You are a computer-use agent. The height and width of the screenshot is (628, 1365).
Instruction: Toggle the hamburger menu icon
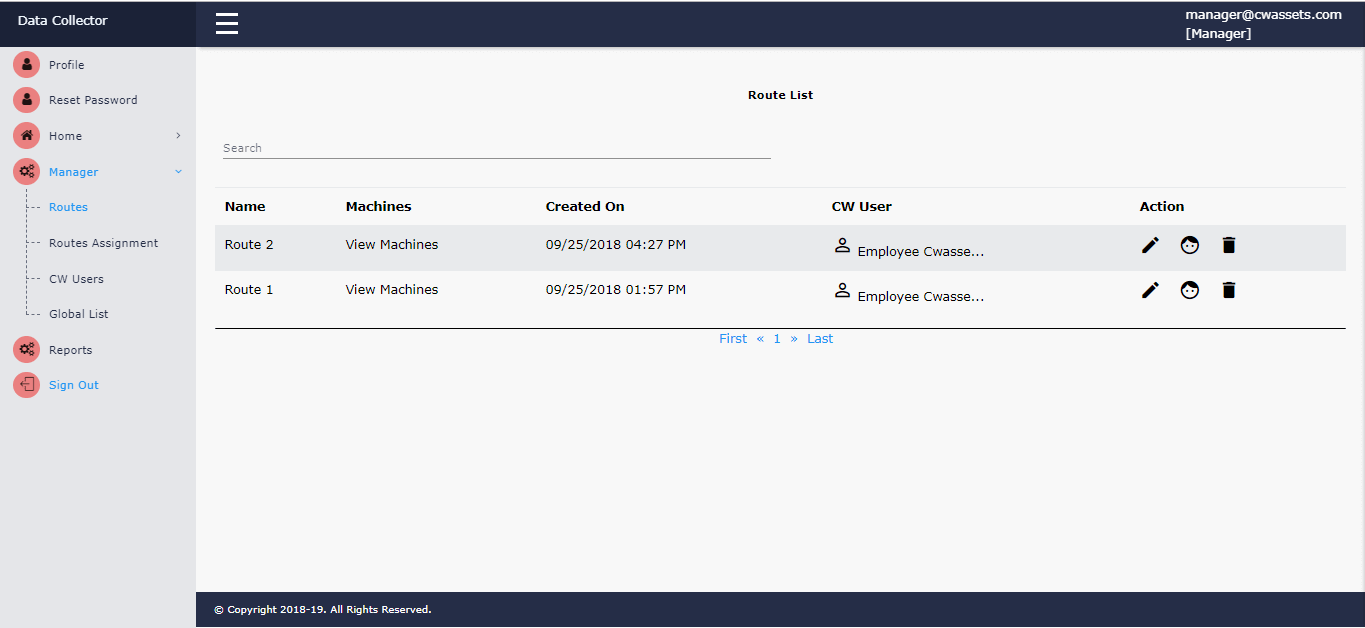coord(227,23)
